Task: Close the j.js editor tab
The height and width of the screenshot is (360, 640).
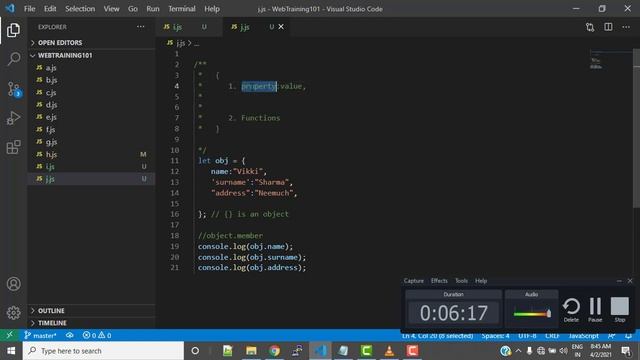Action: [x=281, y=27]
